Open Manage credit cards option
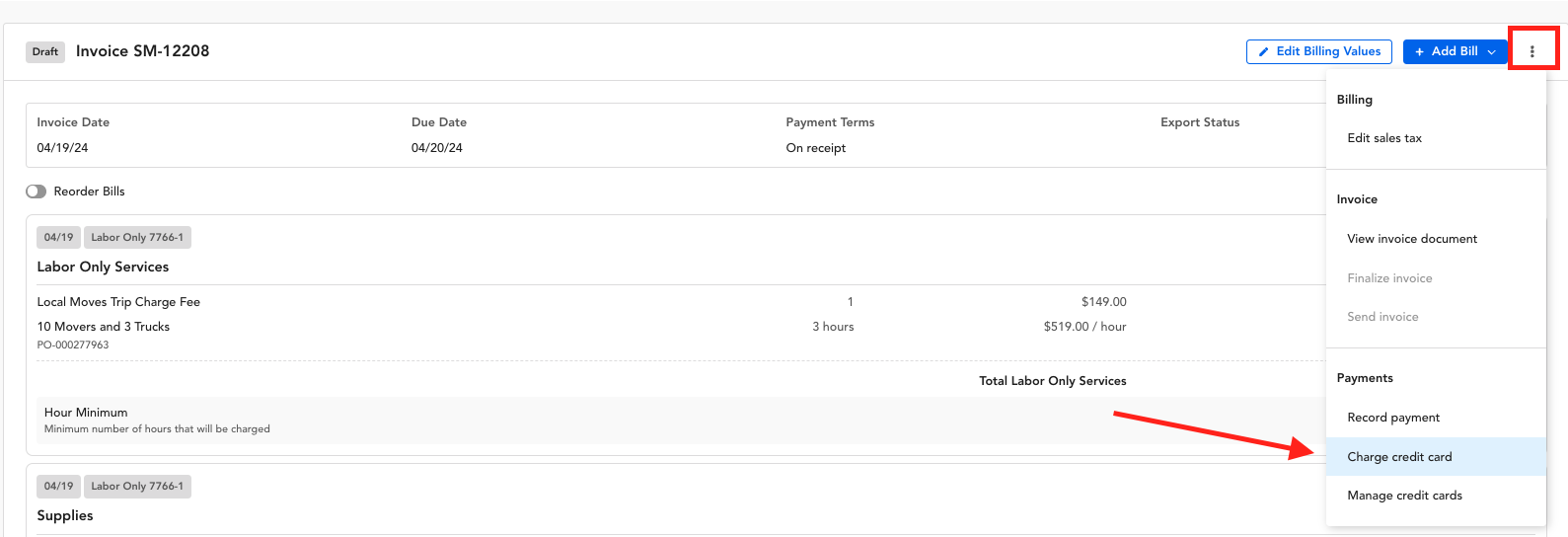1568x537 pixels. [1404, 496]
